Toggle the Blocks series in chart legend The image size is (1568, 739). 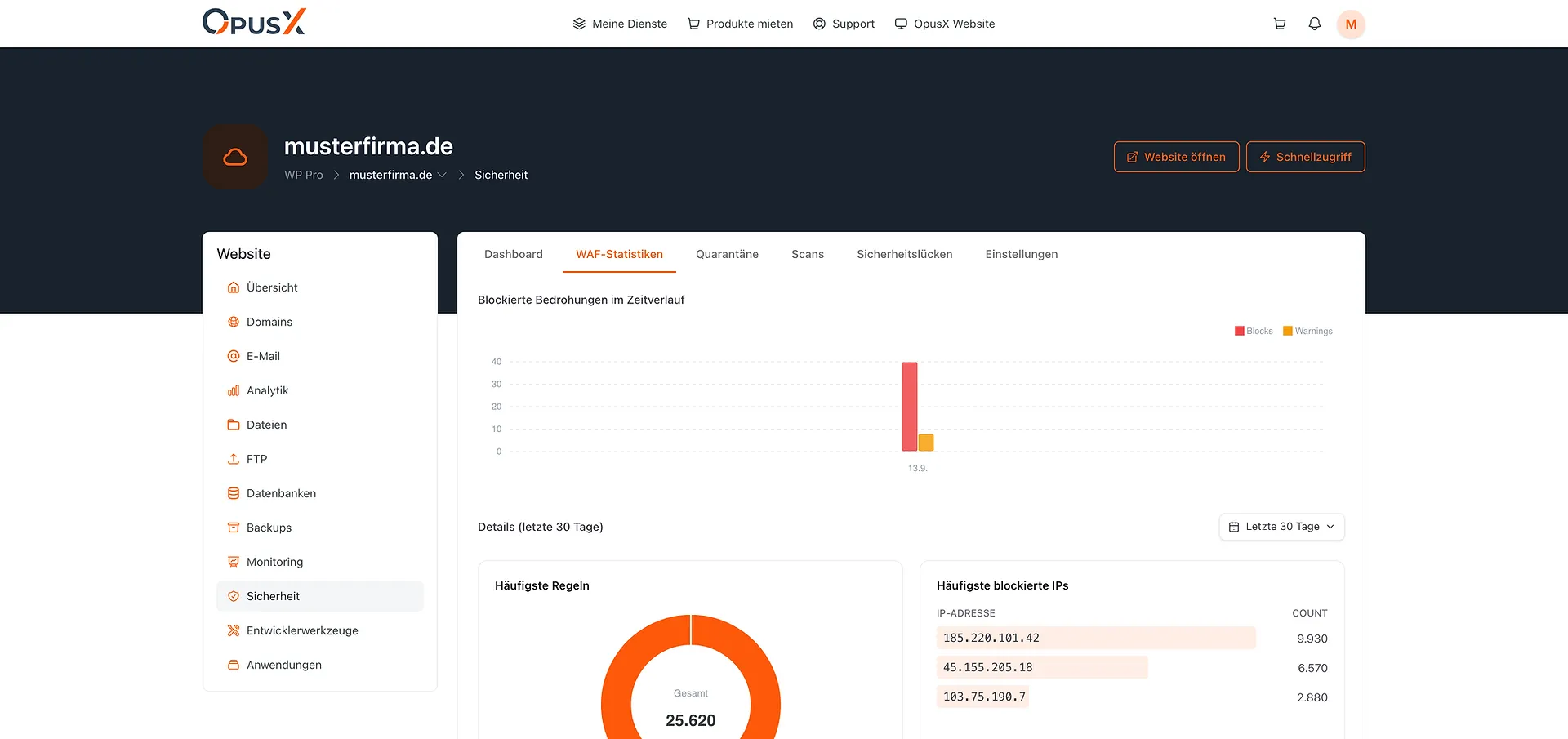[1254, 331]
